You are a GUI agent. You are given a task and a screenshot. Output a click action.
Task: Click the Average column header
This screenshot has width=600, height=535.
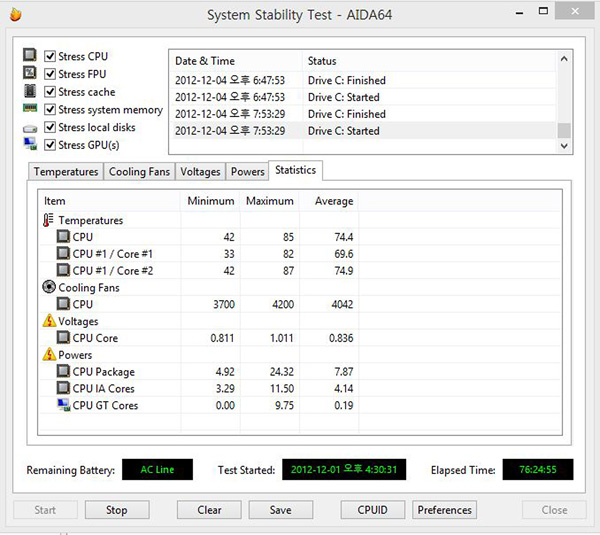329,201
